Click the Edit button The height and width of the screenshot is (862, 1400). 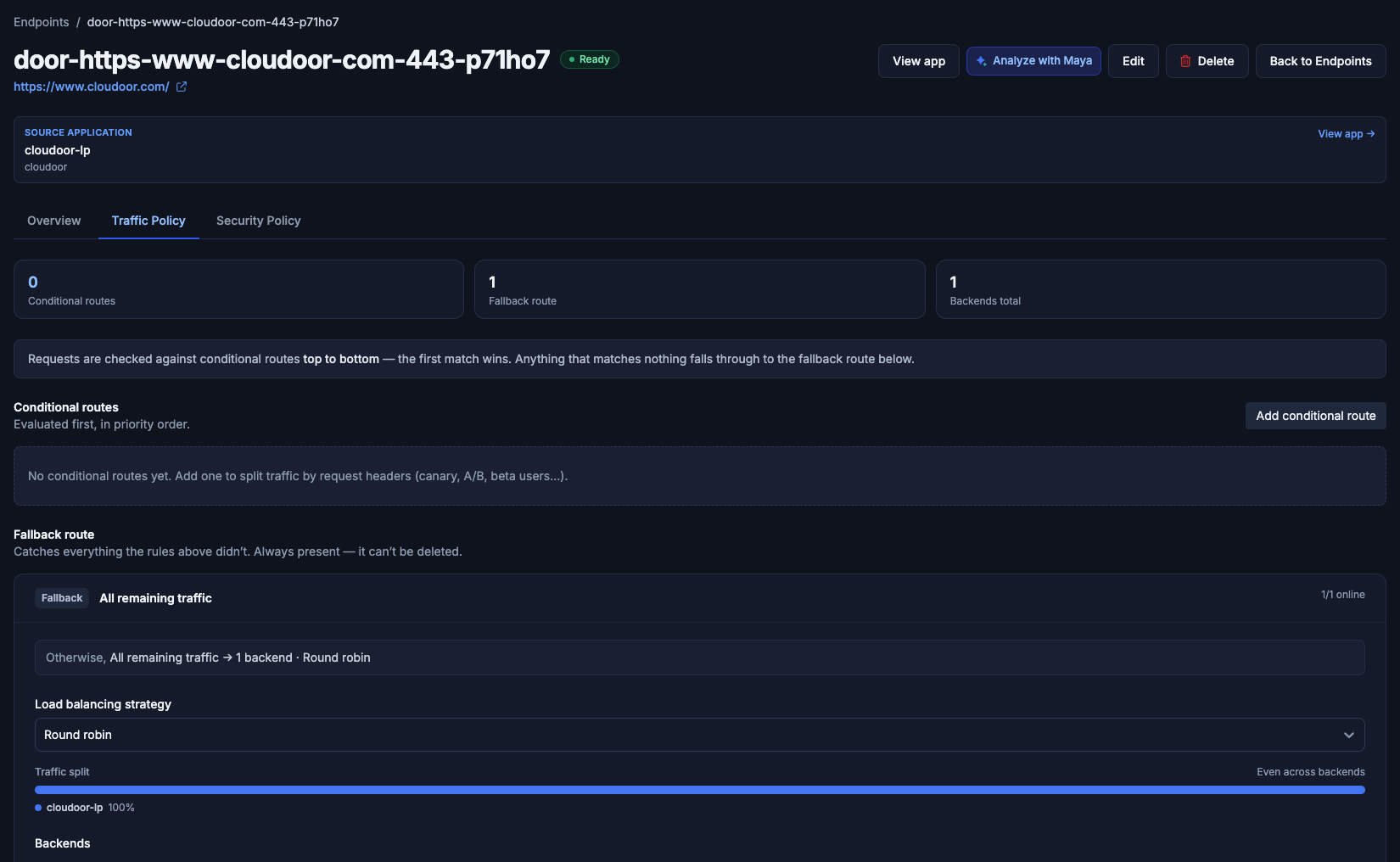click(1134, 61)
